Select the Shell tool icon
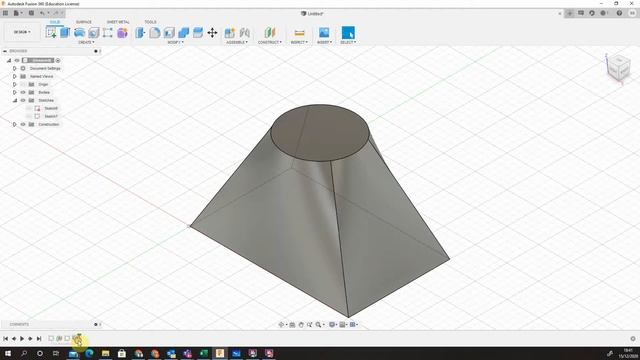The width and height of the screenshot is (640, 360). (169, 33)
